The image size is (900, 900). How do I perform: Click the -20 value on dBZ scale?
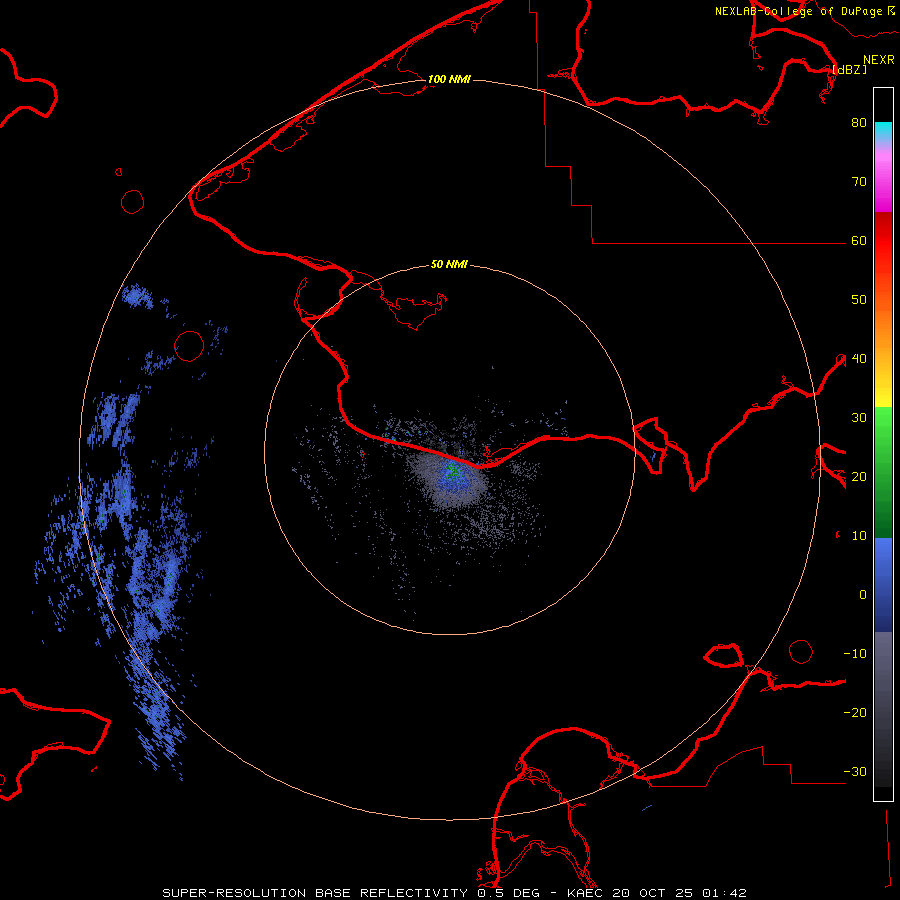pos(855,713)
